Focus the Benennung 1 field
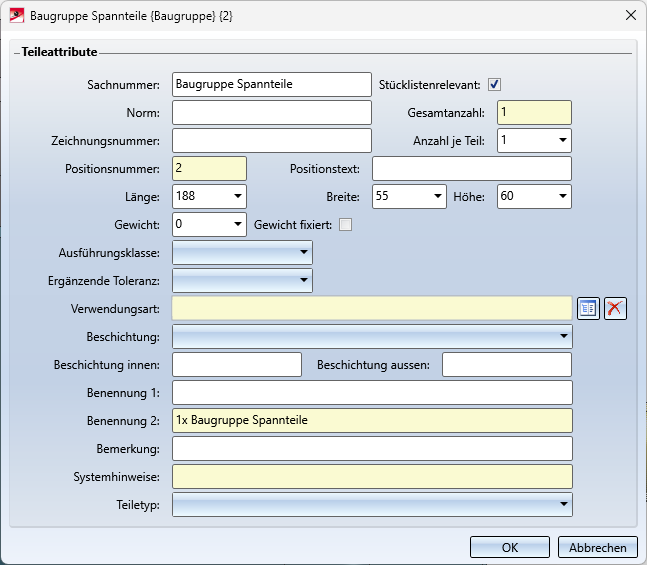The height and width of the screenshot is (565, 647). (x=372, y=392)
